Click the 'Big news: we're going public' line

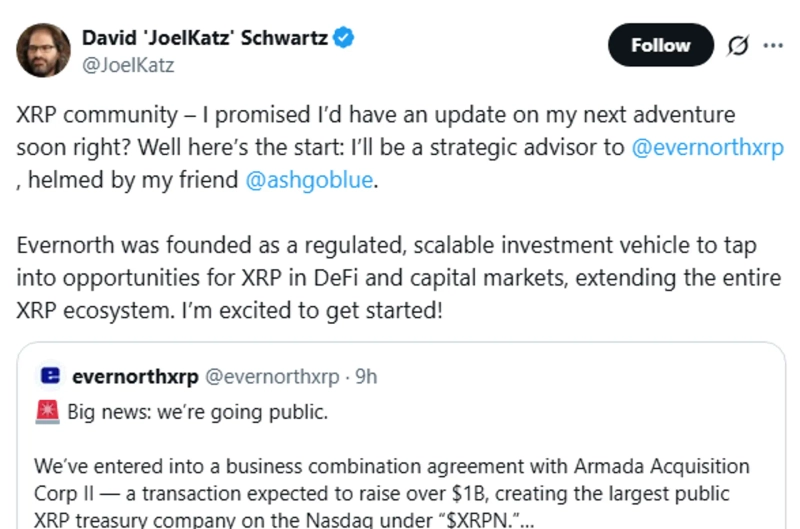pos(196,411)
